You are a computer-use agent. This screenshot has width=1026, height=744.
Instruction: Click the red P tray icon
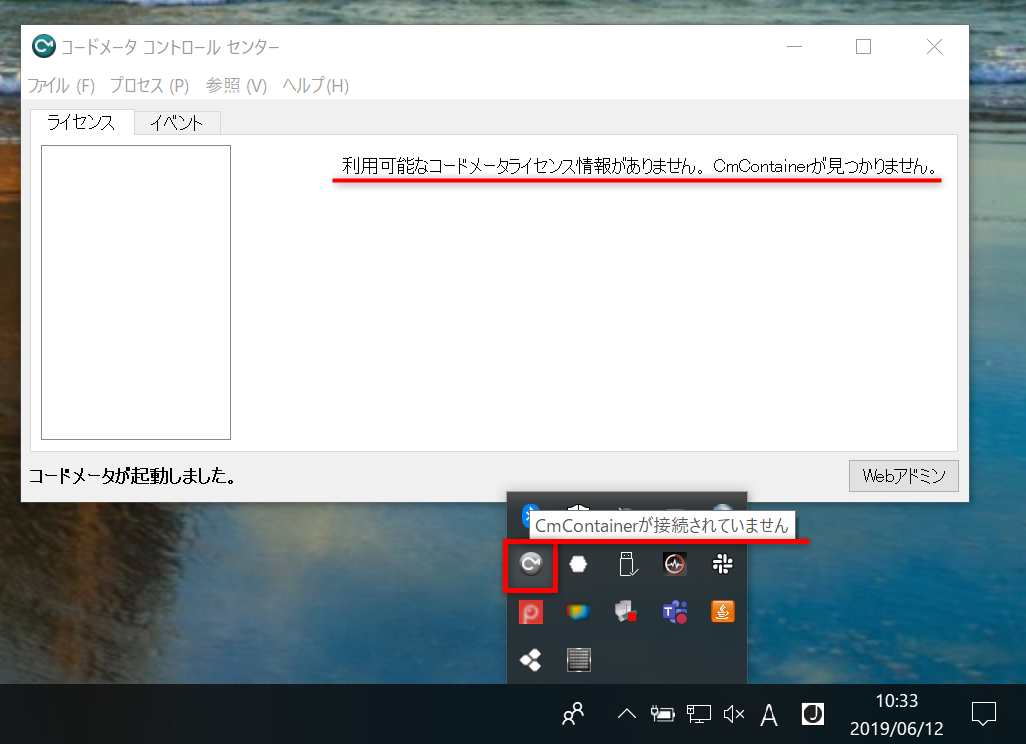click(531, 612)
